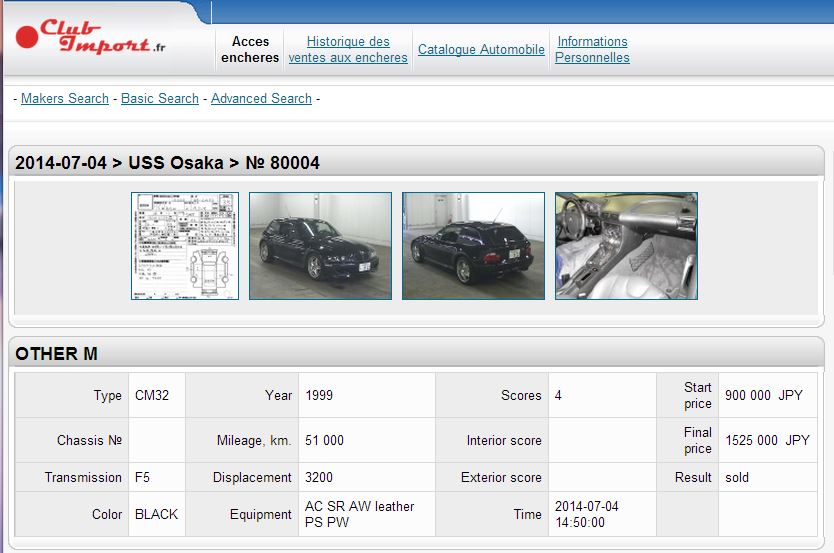
Task: Open the auction sheet thumbnail
Action: click(x=185, y=246)
